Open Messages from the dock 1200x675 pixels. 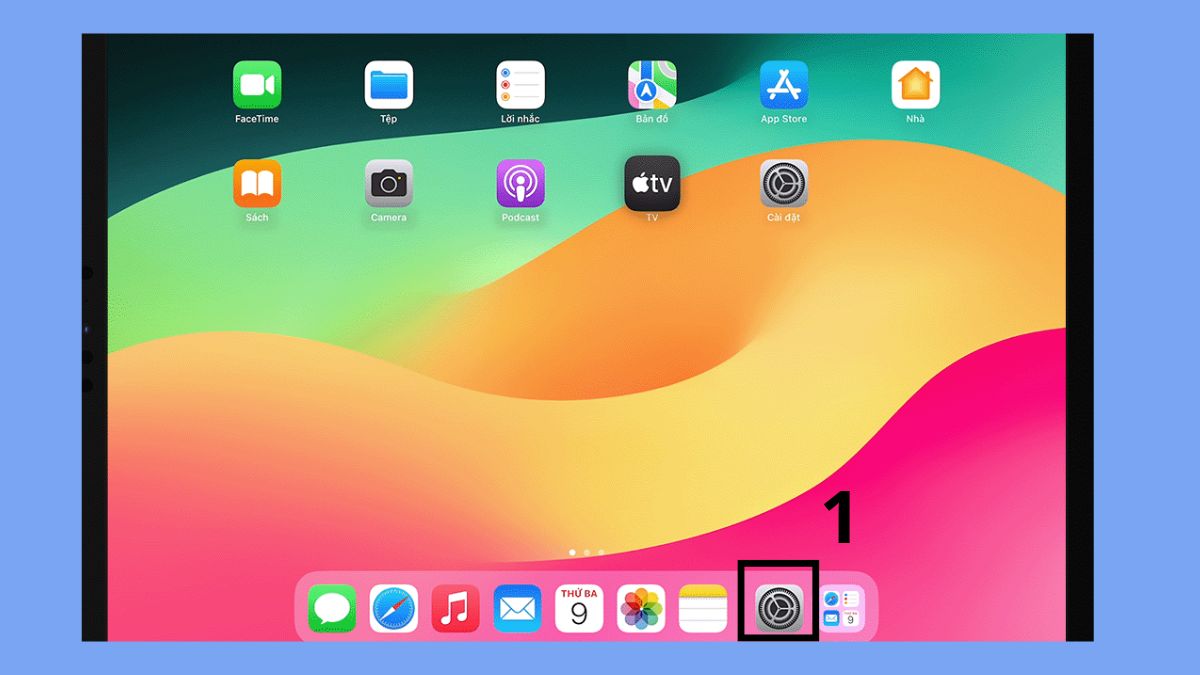click(331, 608)
